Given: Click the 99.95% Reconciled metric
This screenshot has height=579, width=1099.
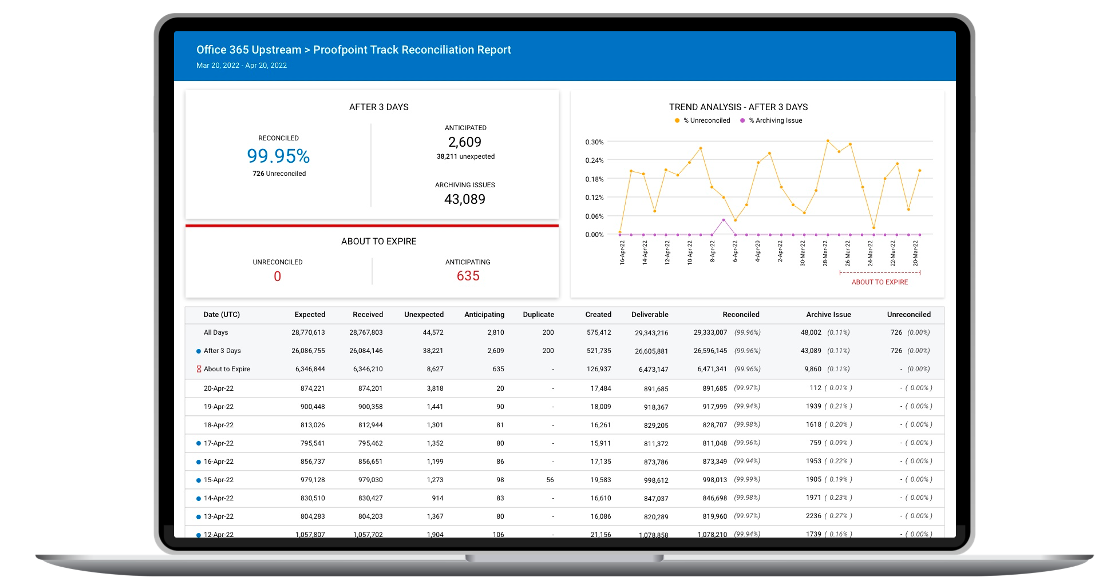Looking at the screenshot, I should click(x=277, y=156).
